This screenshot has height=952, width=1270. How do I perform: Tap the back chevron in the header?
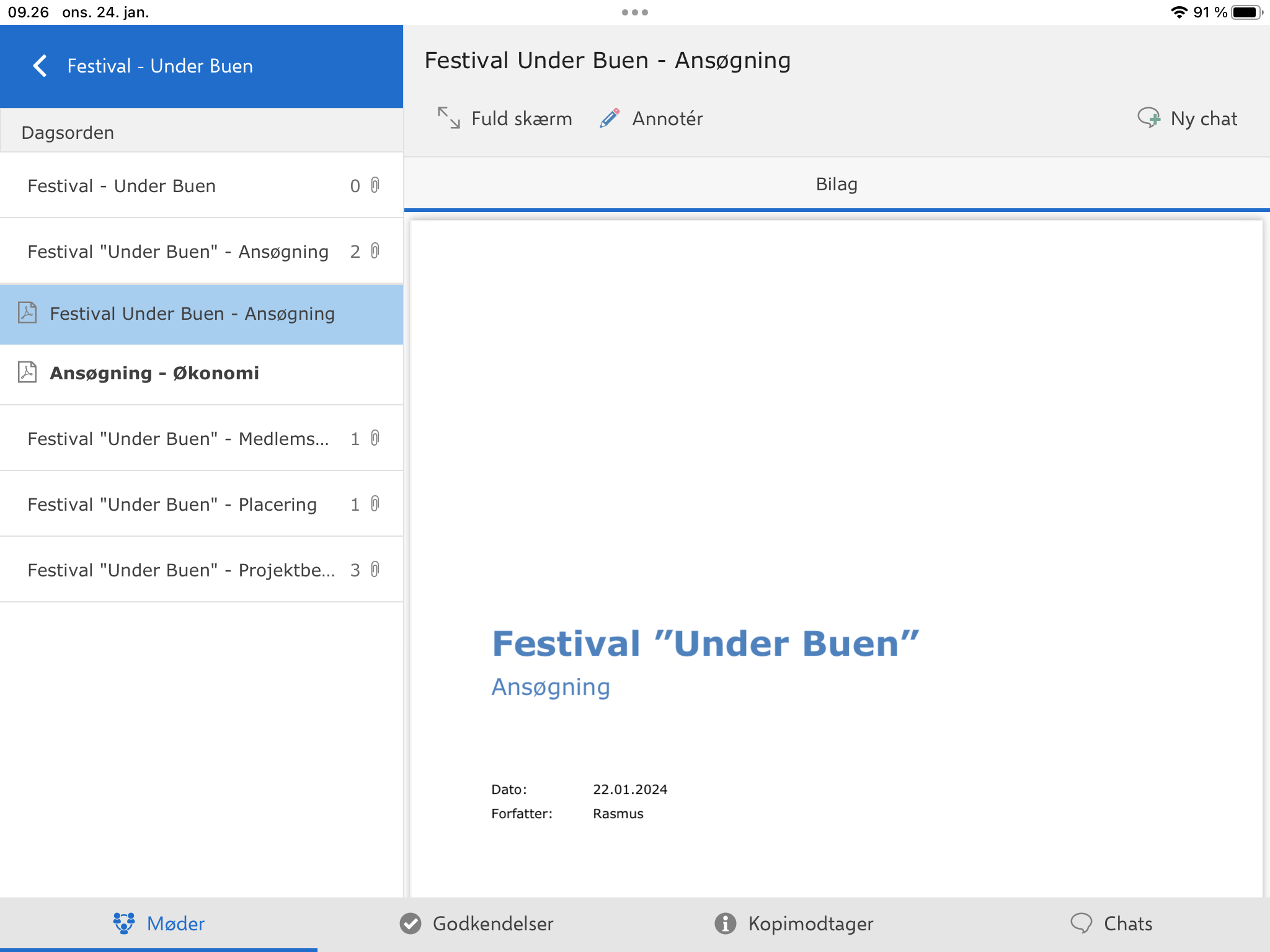click(x=40, y=66)
